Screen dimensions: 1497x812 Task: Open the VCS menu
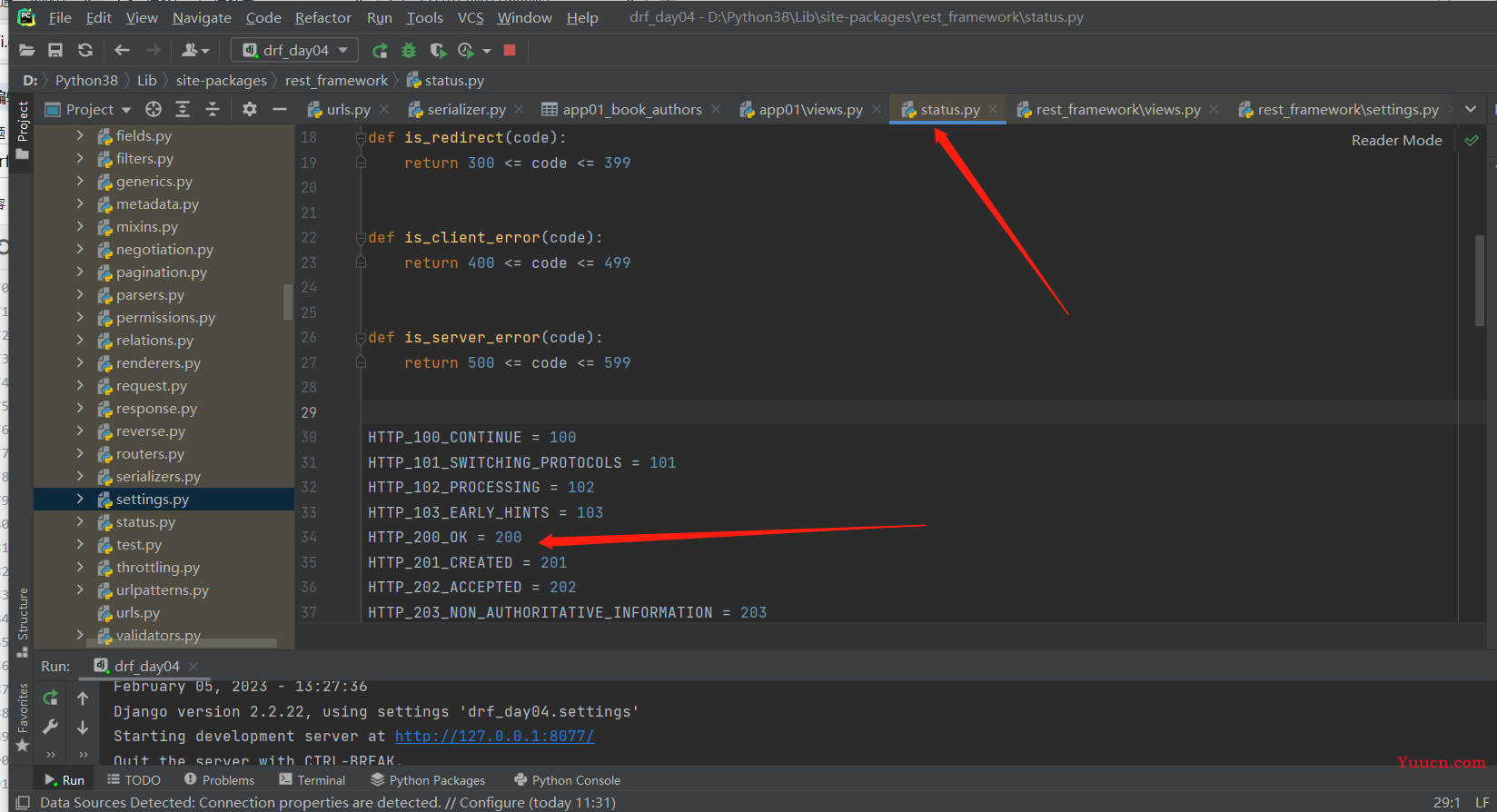(471, 17)
